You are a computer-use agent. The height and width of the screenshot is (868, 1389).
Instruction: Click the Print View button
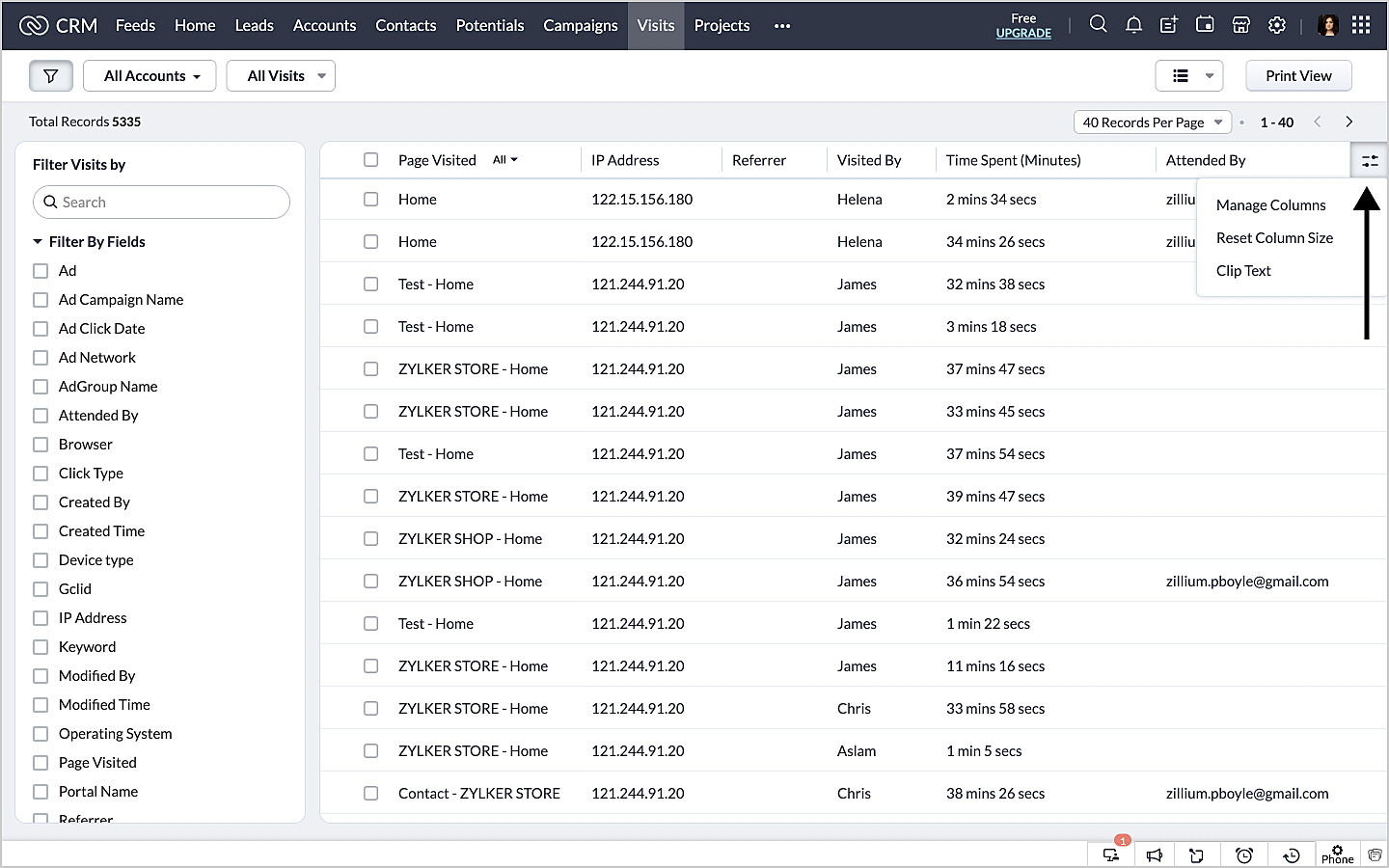(x=1297, y=76)
